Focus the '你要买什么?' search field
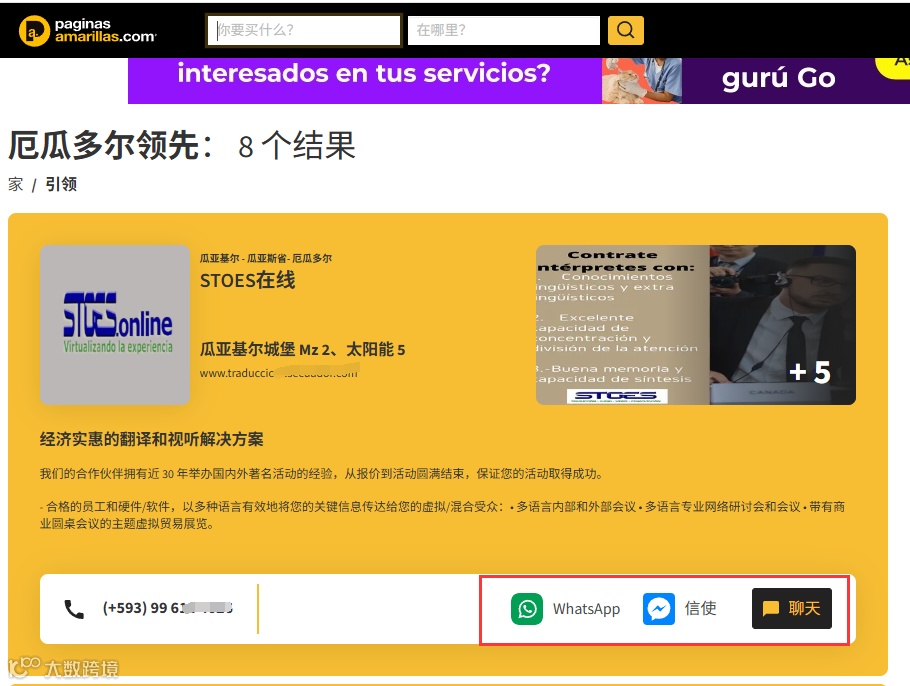The width and height of the screenshot is (910, 686). (x=304, y=30)
